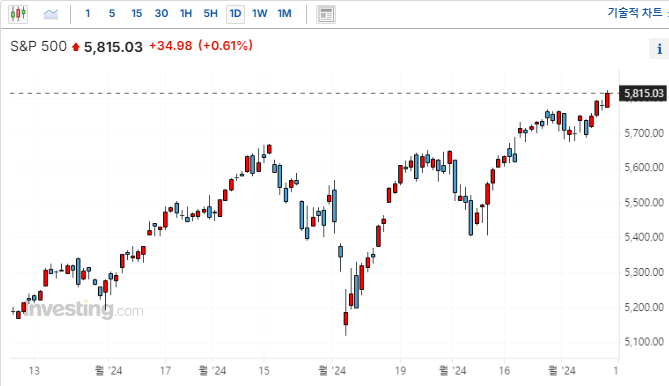Select the active 1D timeframe
The image size is (669, 386).
coord(235,14)
